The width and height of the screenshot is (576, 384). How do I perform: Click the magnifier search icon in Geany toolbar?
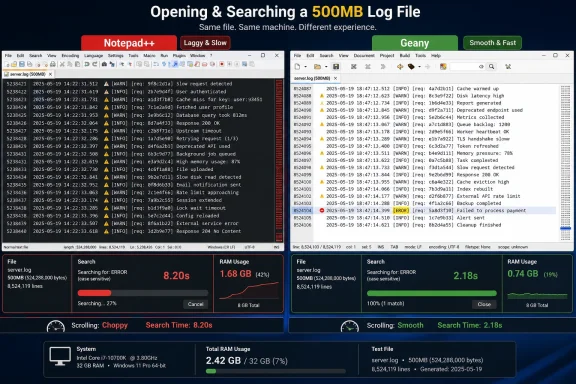coord(491,67)
